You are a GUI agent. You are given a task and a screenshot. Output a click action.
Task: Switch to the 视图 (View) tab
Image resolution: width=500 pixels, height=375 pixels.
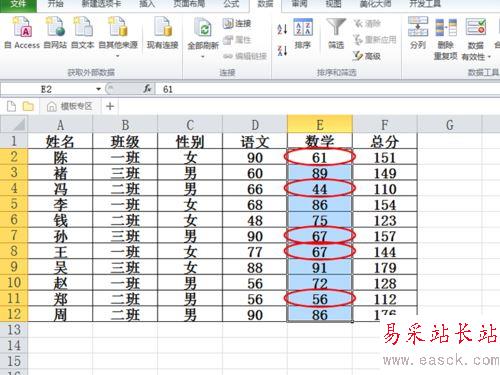[x=333, y=4]
